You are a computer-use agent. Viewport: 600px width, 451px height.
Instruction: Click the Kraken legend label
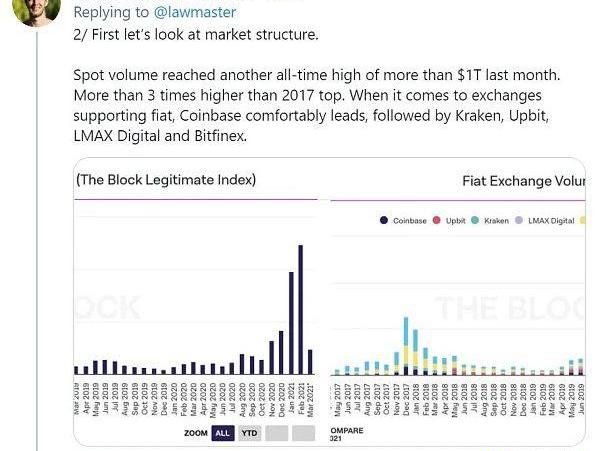click(496, 220)
